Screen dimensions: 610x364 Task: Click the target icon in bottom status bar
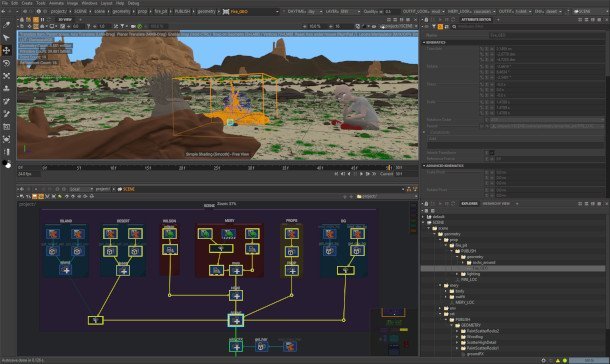543,360
